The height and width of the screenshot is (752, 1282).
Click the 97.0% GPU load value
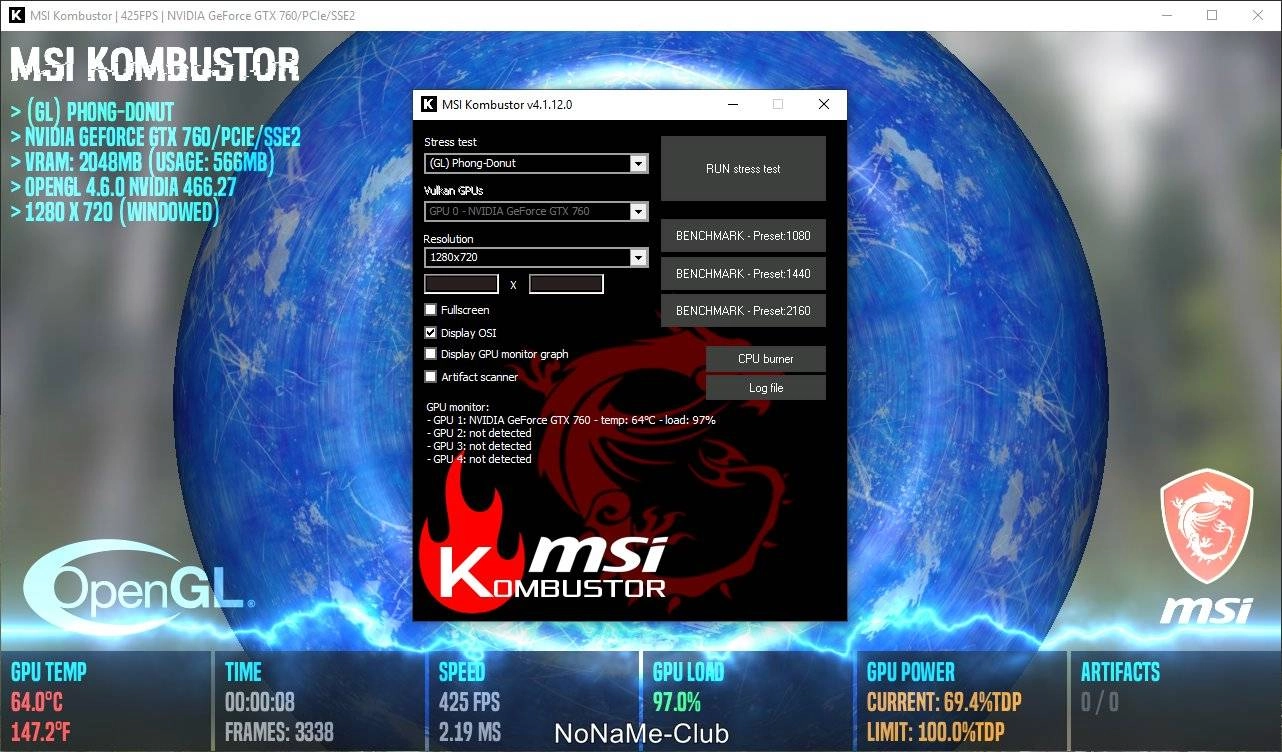(x=677, y=702)
